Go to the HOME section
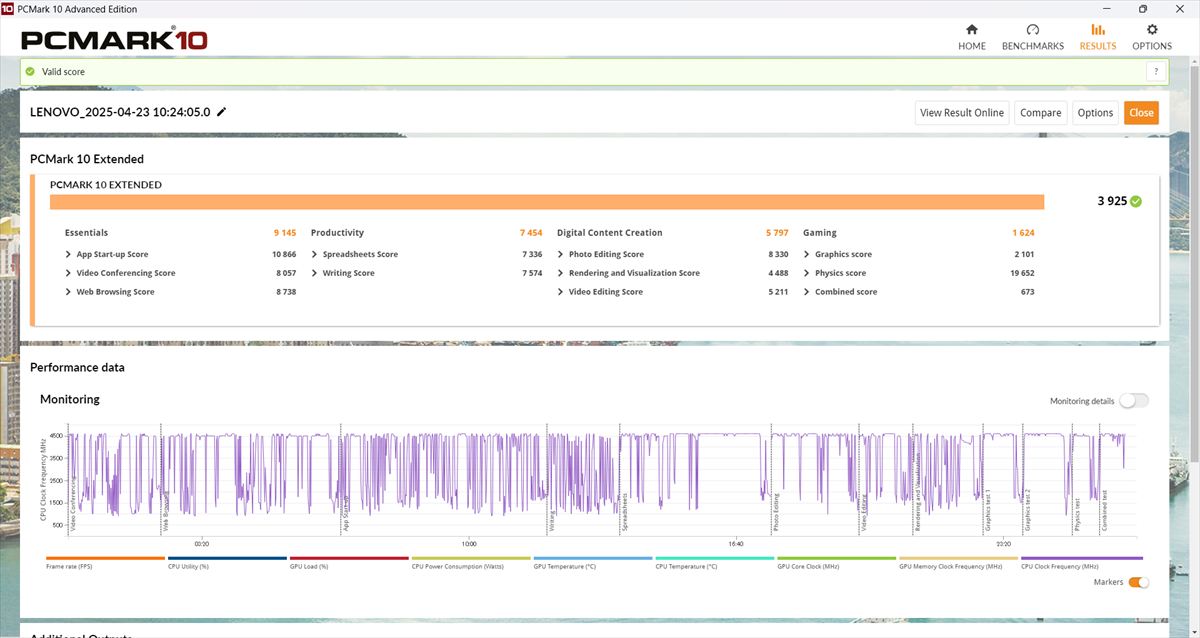 [x=971, y=37]
